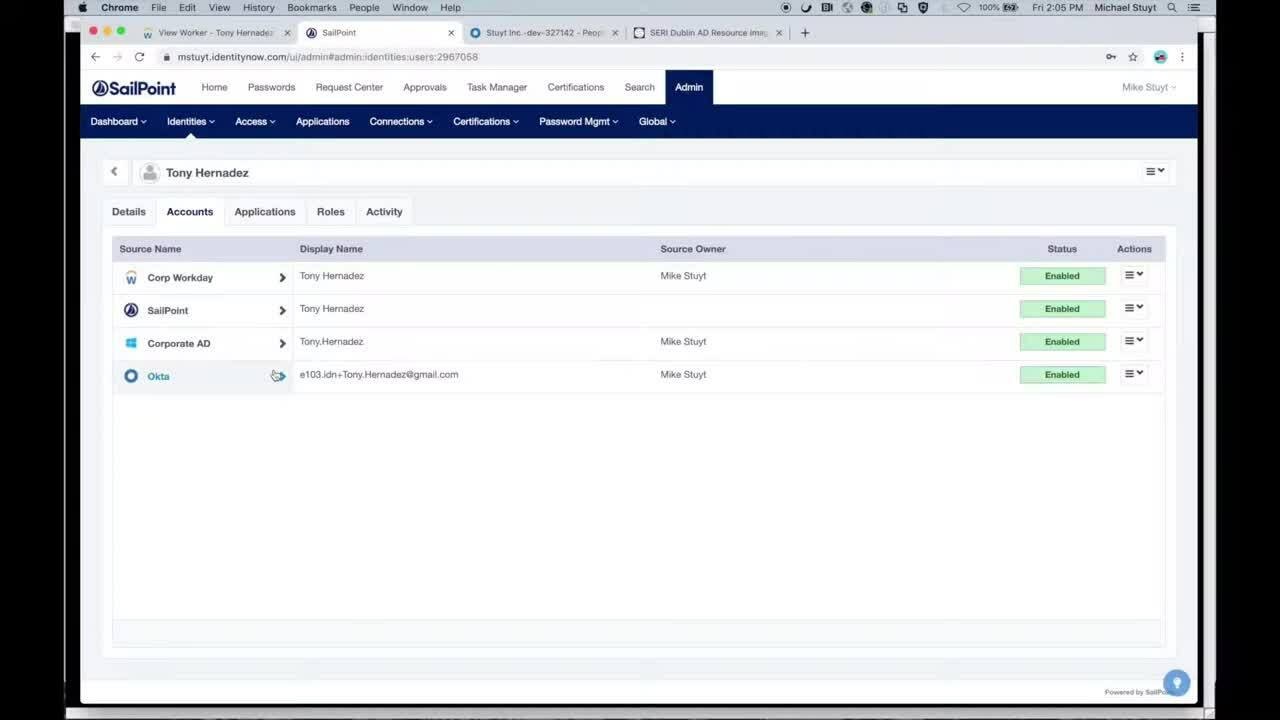This screenshot has height=720, width=1280.
Task: Open actions menu for Corporate AD account
Action: tap(1133, 341)
